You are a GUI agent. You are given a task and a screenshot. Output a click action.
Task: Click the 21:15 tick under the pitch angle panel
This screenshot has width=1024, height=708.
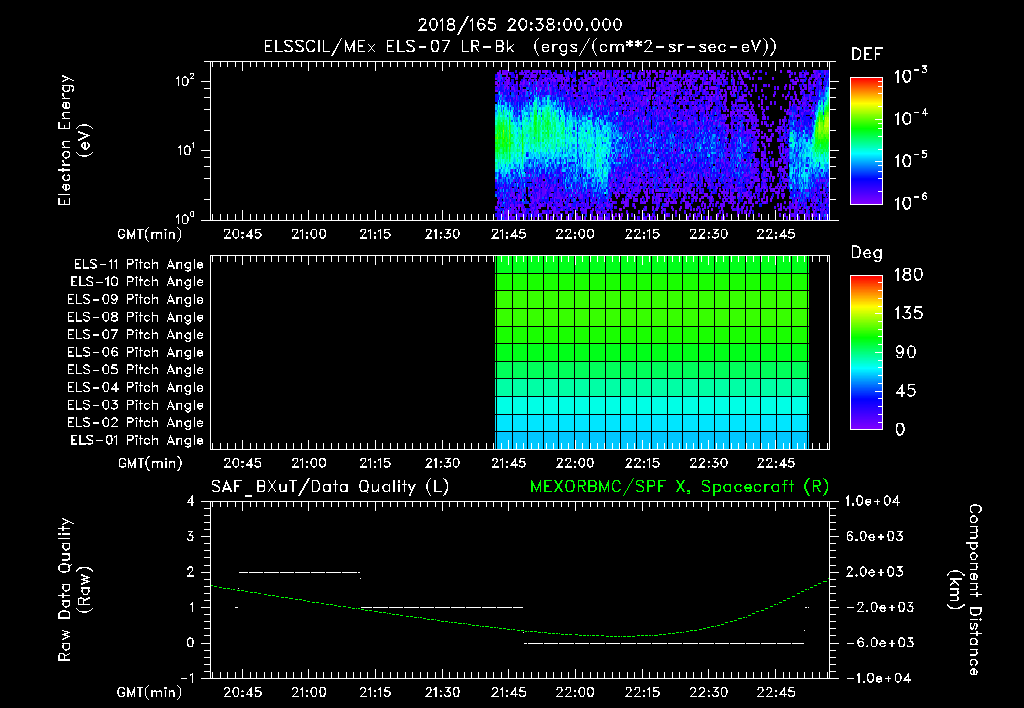375,463
